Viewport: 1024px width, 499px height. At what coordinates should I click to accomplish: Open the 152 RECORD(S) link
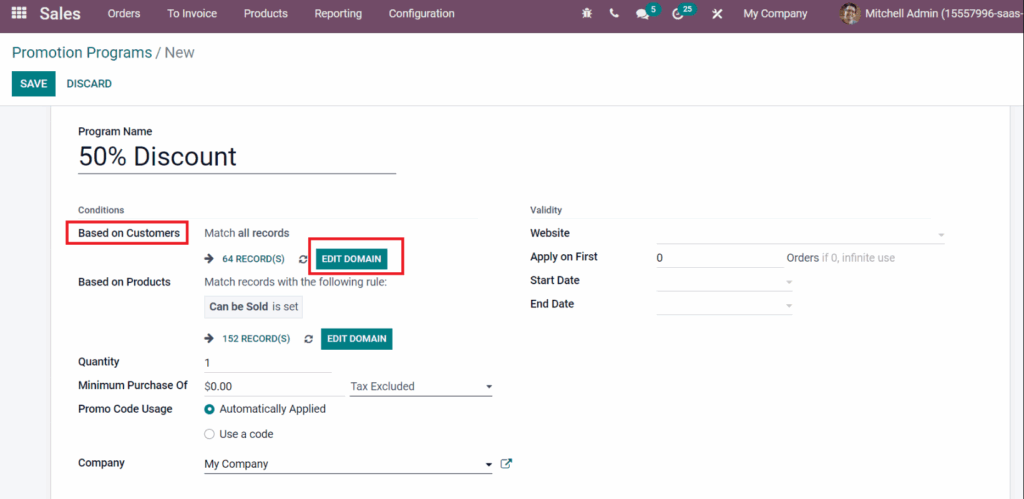coord(256,339)
